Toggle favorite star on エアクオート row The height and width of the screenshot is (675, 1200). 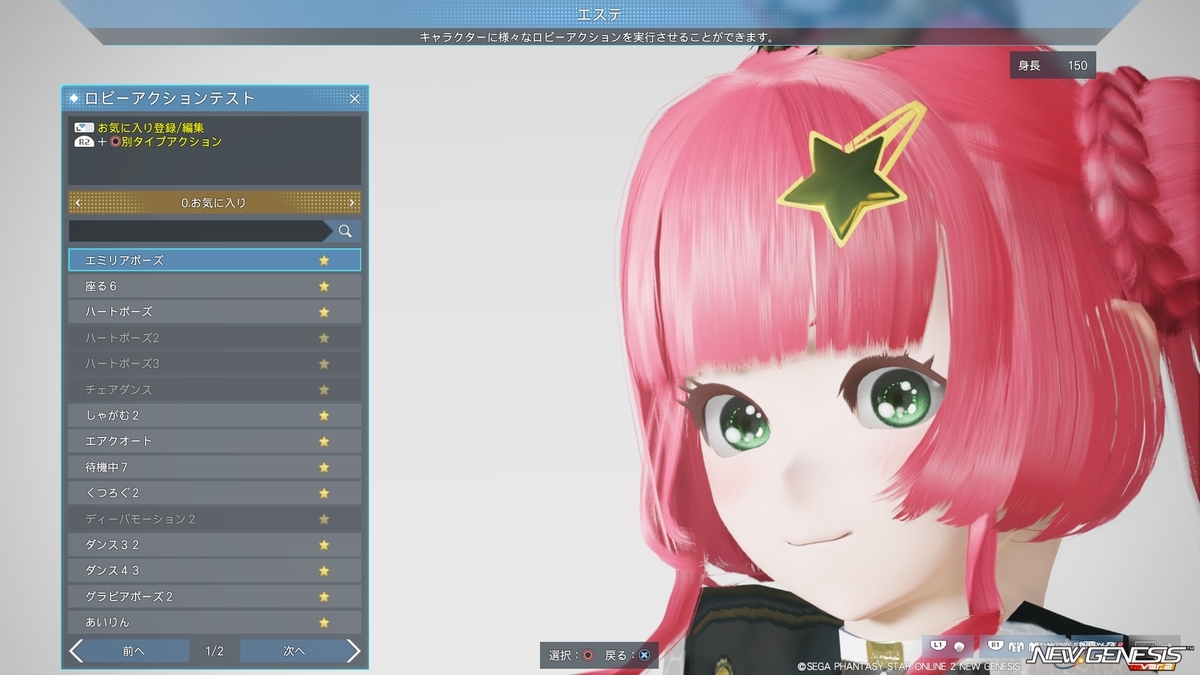coord(324,441)
